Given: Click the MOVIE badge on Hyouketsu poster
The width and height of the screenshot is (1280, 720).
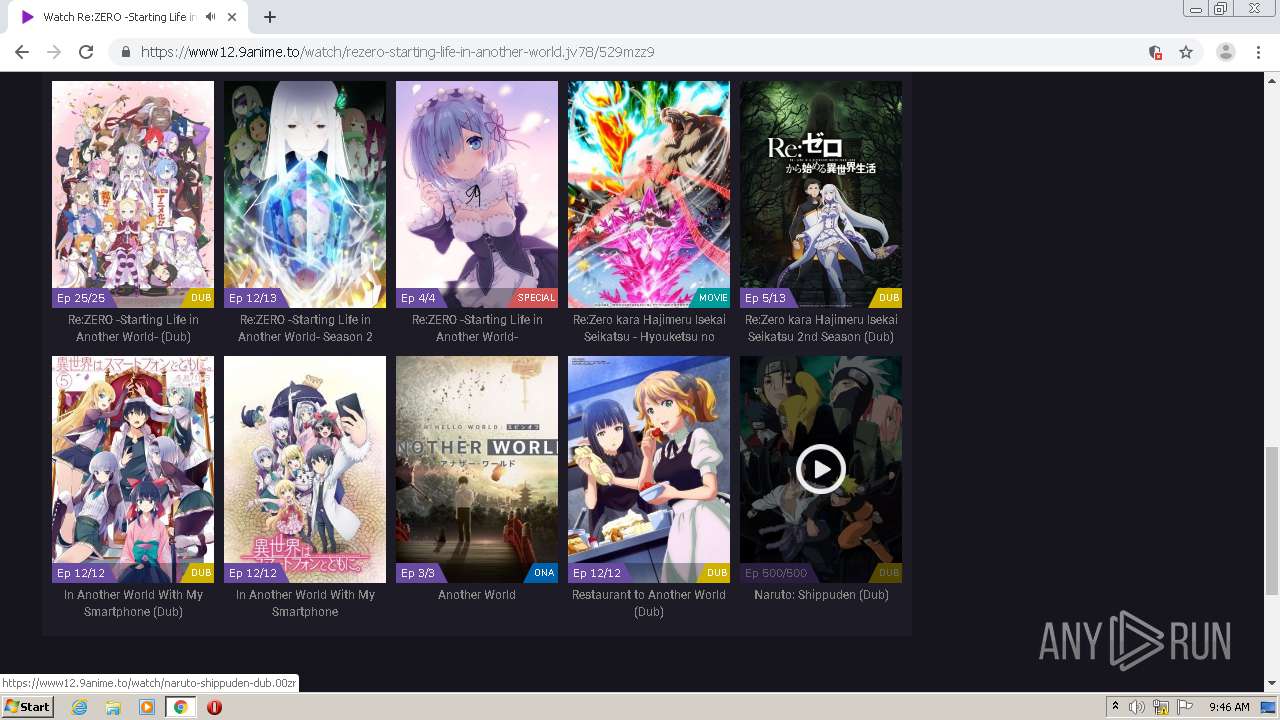Looking at the screenshot, I should click(713, 298).
